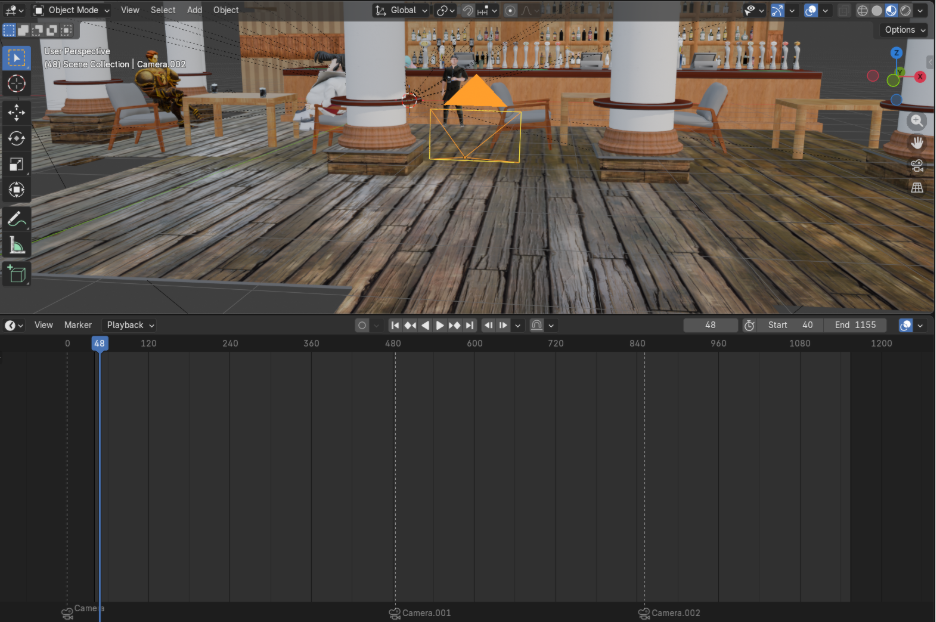Choose the Scale tool
The image size is (936, 622).
pos(17,164)
